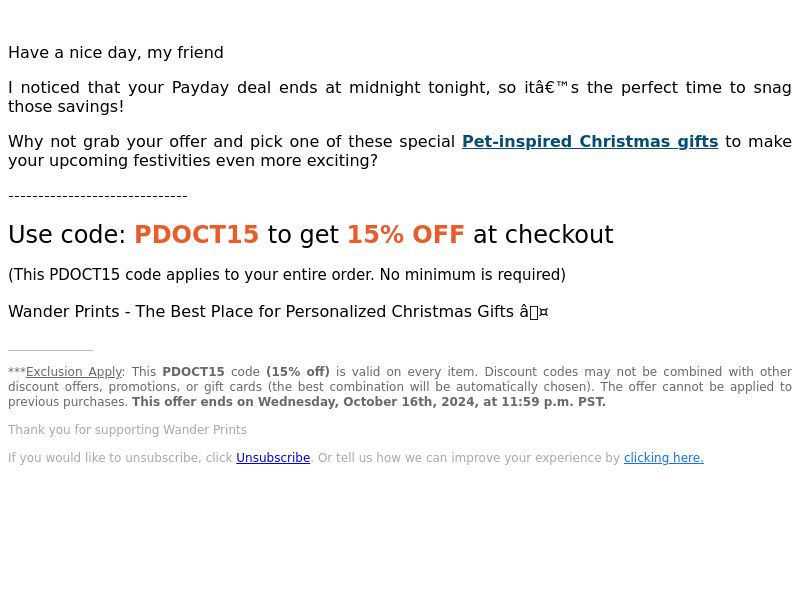Click the 'If you would like to unsubscribe' text

120,458
